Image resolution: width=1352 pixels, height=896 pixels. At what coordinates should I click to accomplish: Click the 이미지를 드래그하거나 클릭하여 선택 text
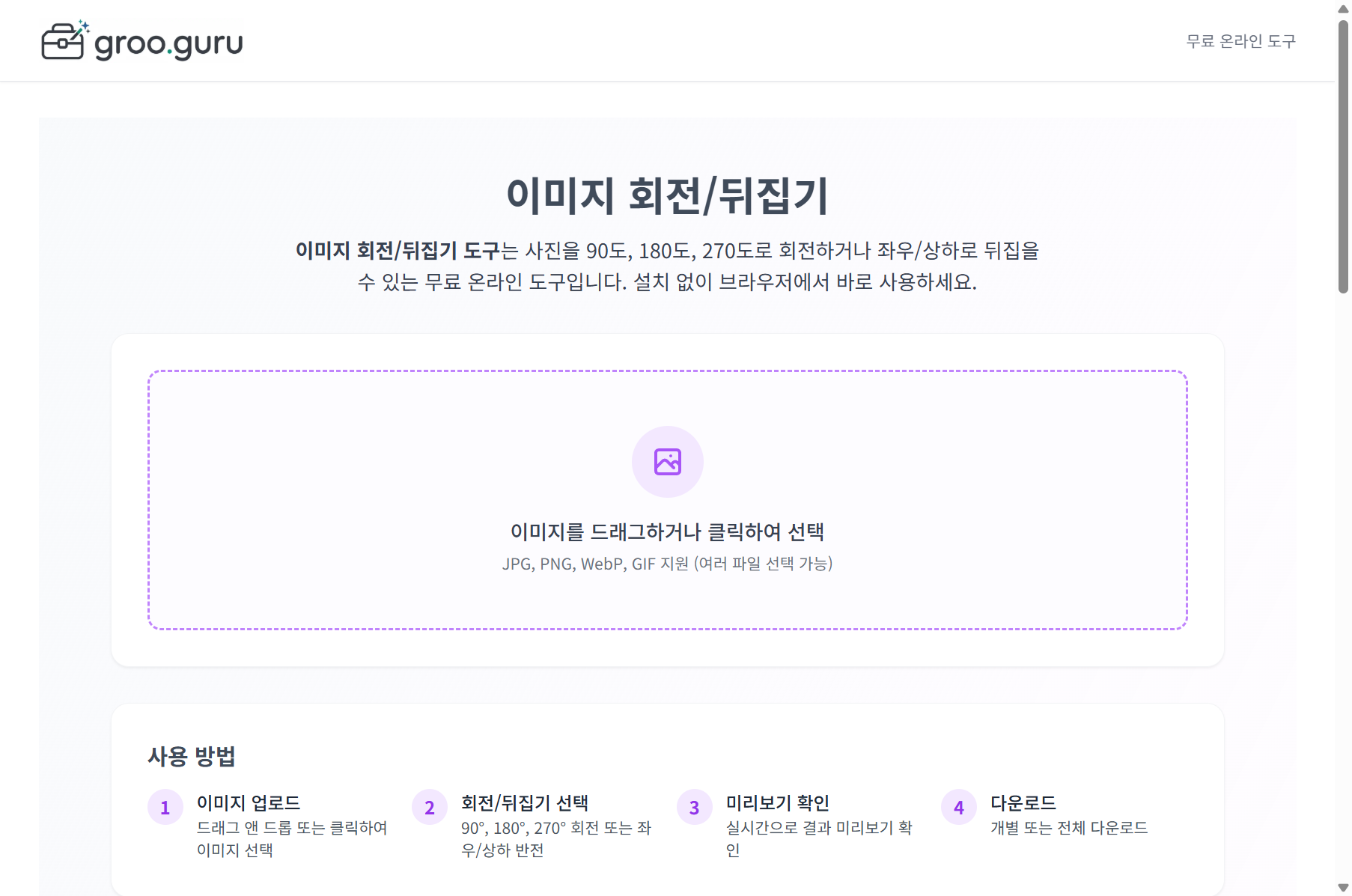[667, 531]
